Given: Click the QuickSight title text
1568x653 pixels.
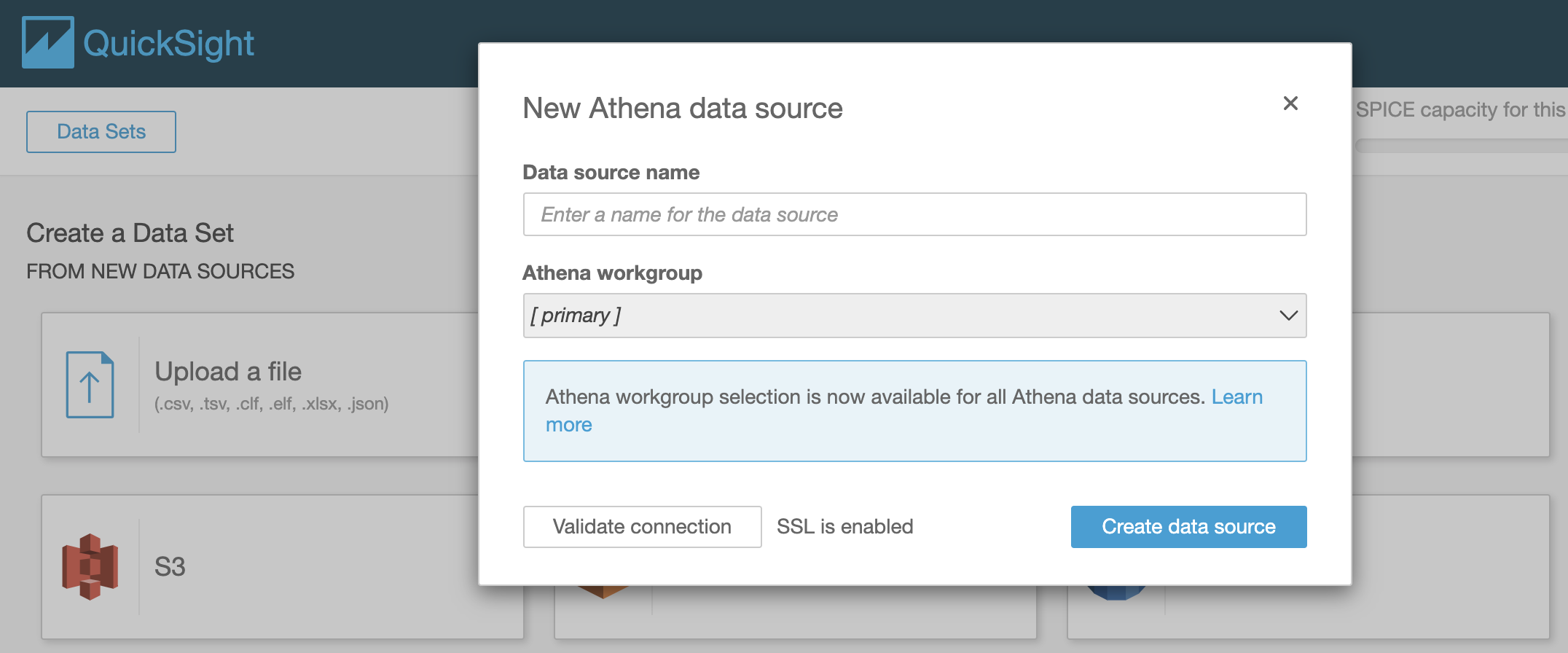Looking at the screenshot, I should click(x=168, y=44).
